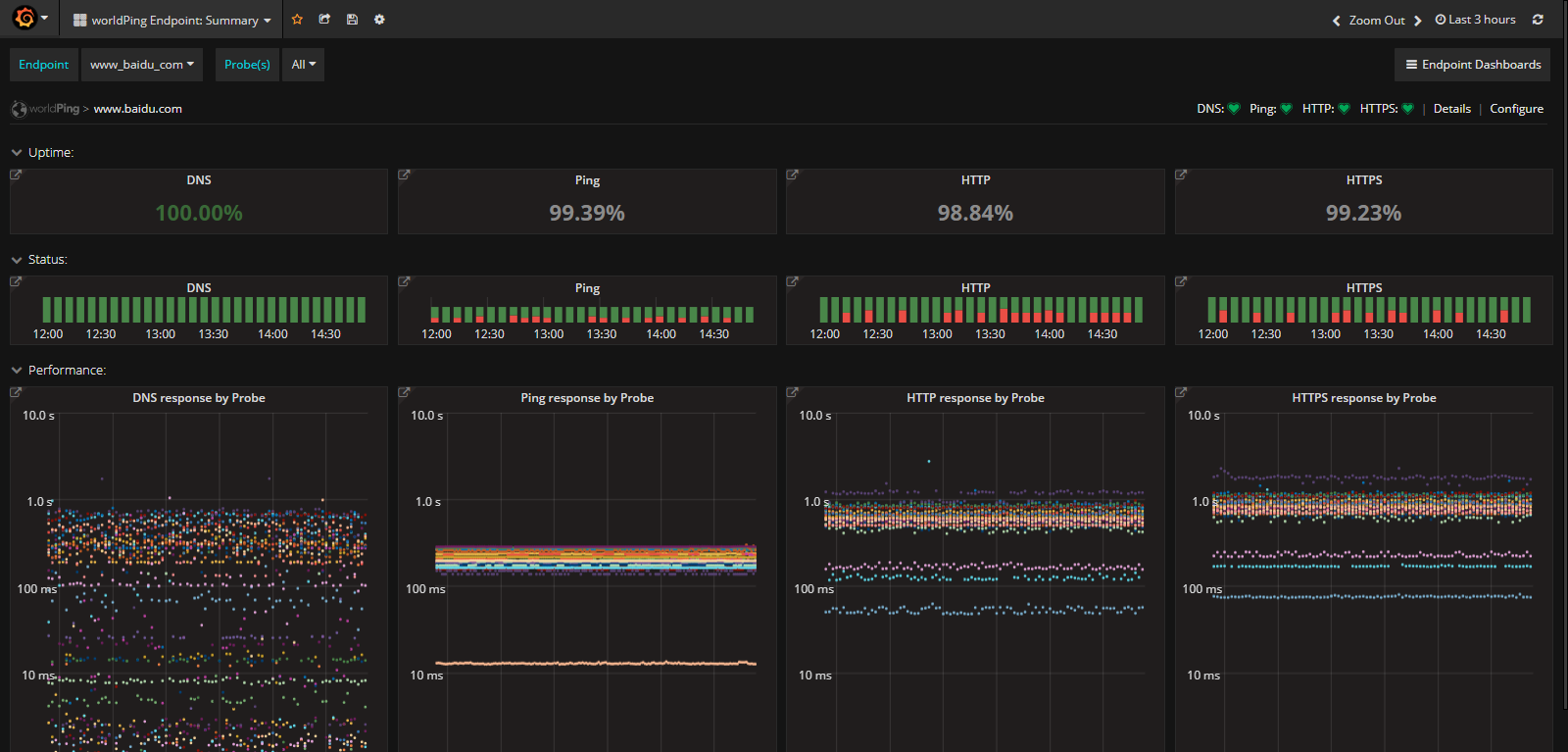Open HTTPS response by Probe title menu
The width and height of the screenshot is (1568, 752).
point(1364,398)
